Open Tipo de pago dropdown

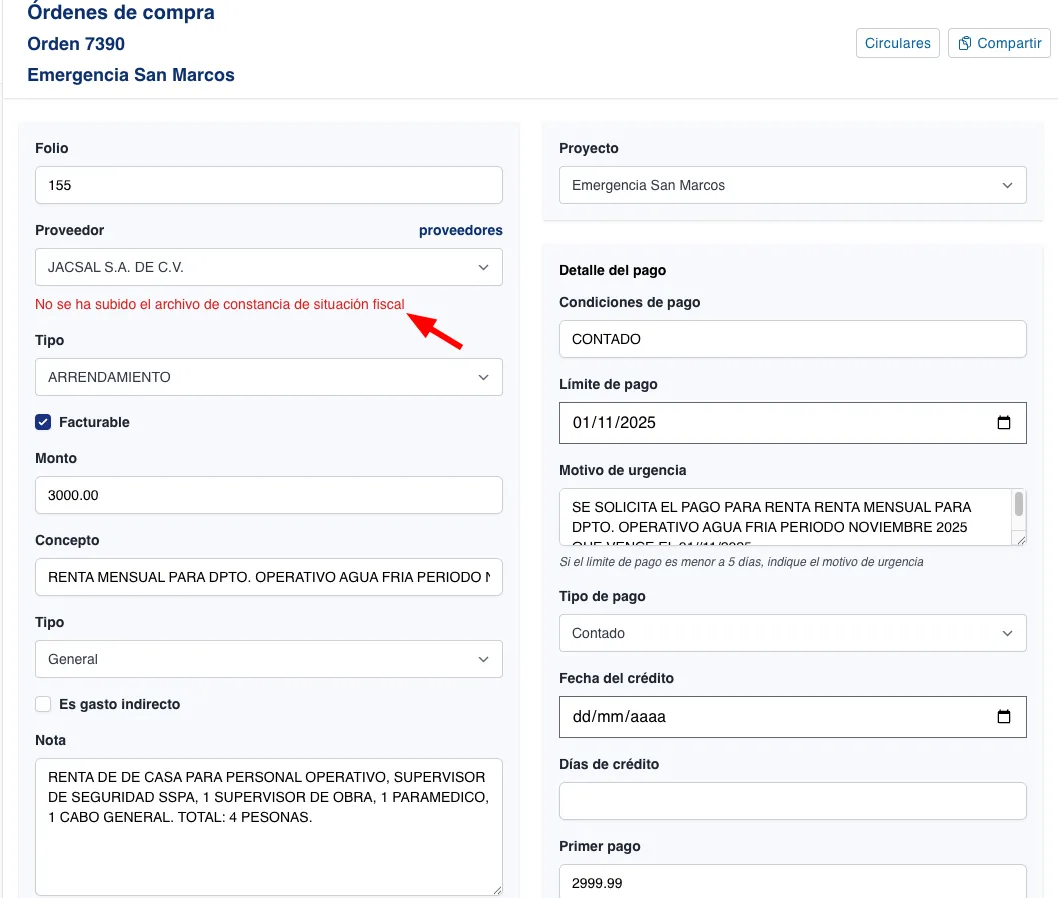792,633
